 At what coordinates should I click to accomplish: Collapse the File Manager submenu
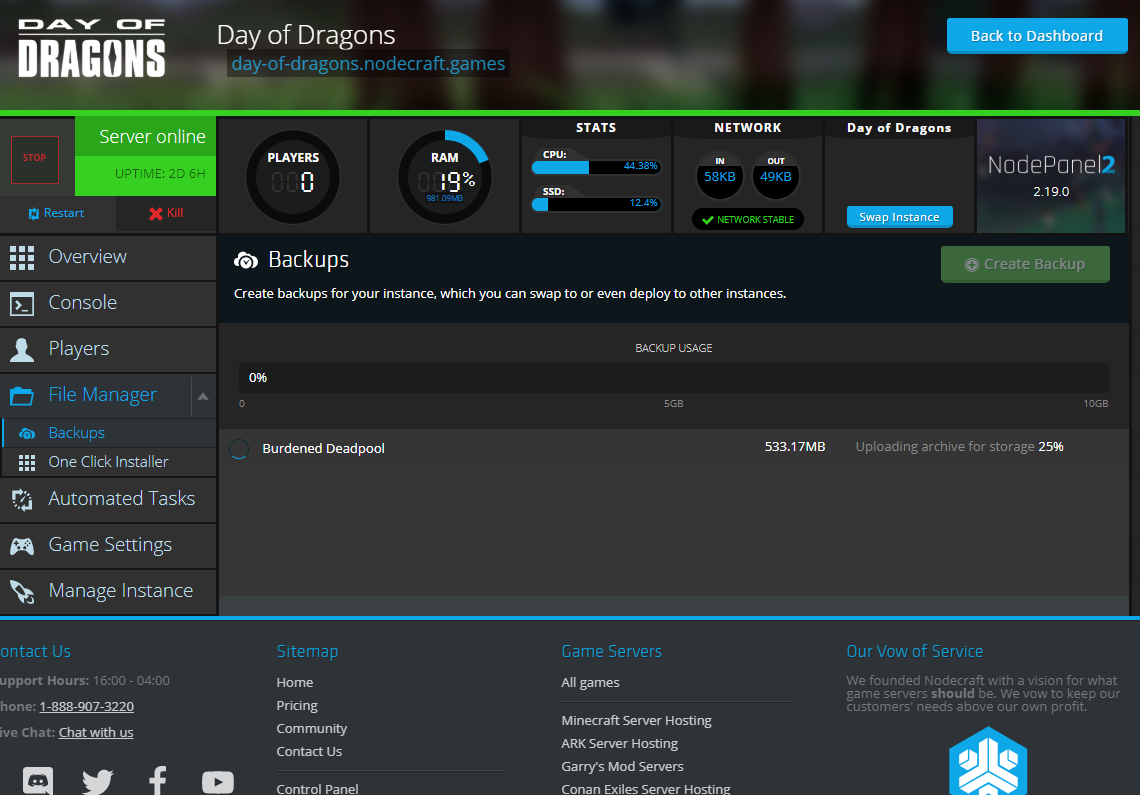point(203,395)
